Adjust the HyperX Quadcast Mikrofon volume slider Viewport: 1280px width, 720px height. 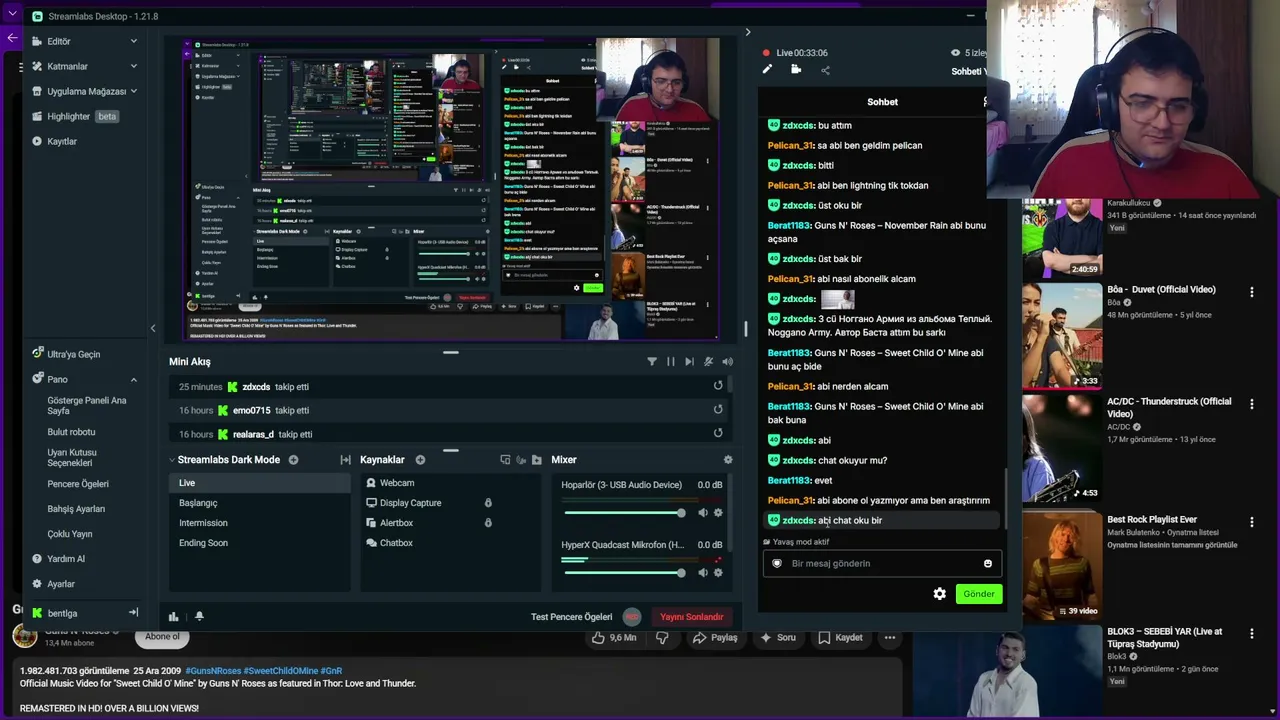[x=625, y=573]
